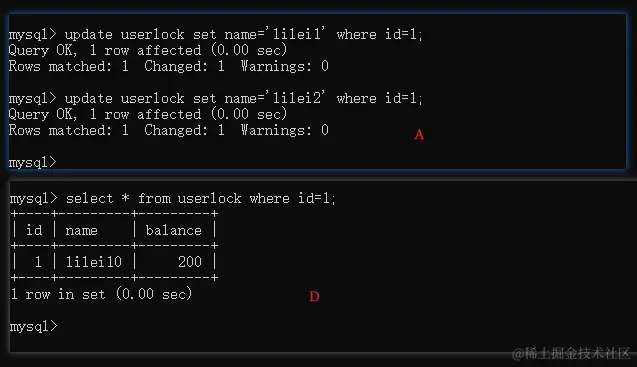Click the empty mysql prompt in terminal D

pos(34,326)
